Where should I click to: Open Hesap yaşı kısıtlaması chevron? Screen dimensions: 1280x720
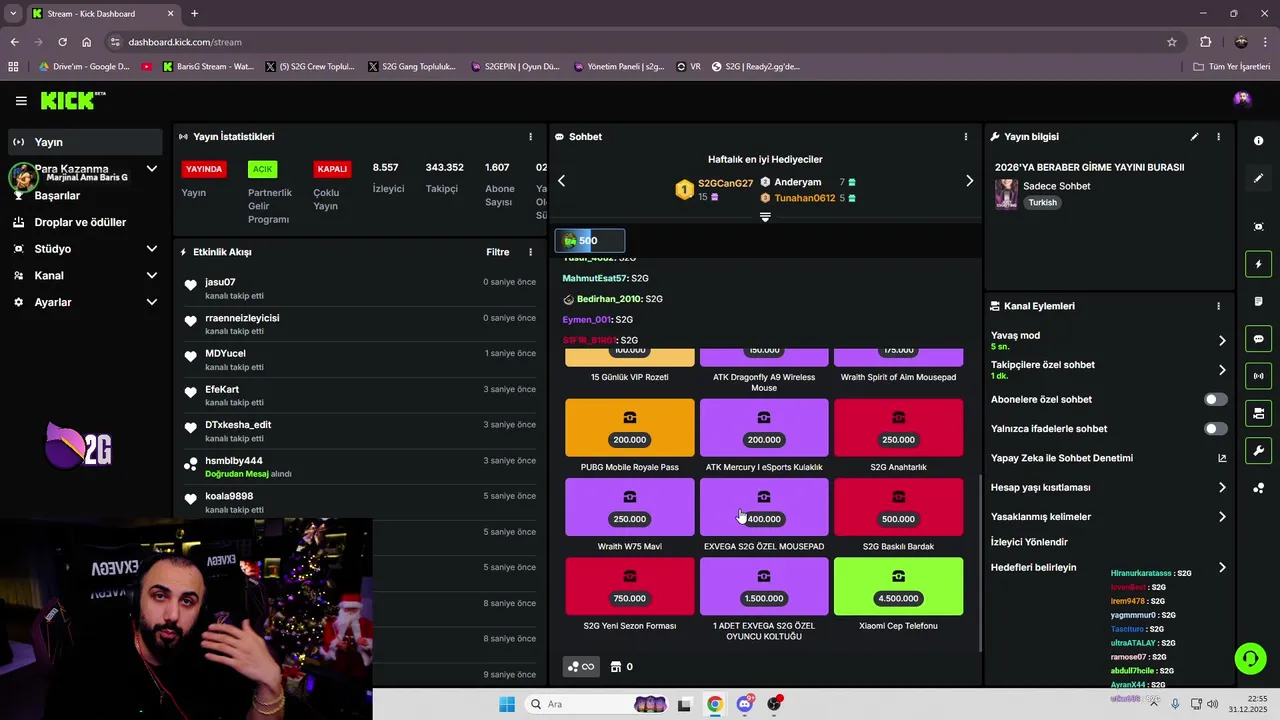tap(1221, 488)
